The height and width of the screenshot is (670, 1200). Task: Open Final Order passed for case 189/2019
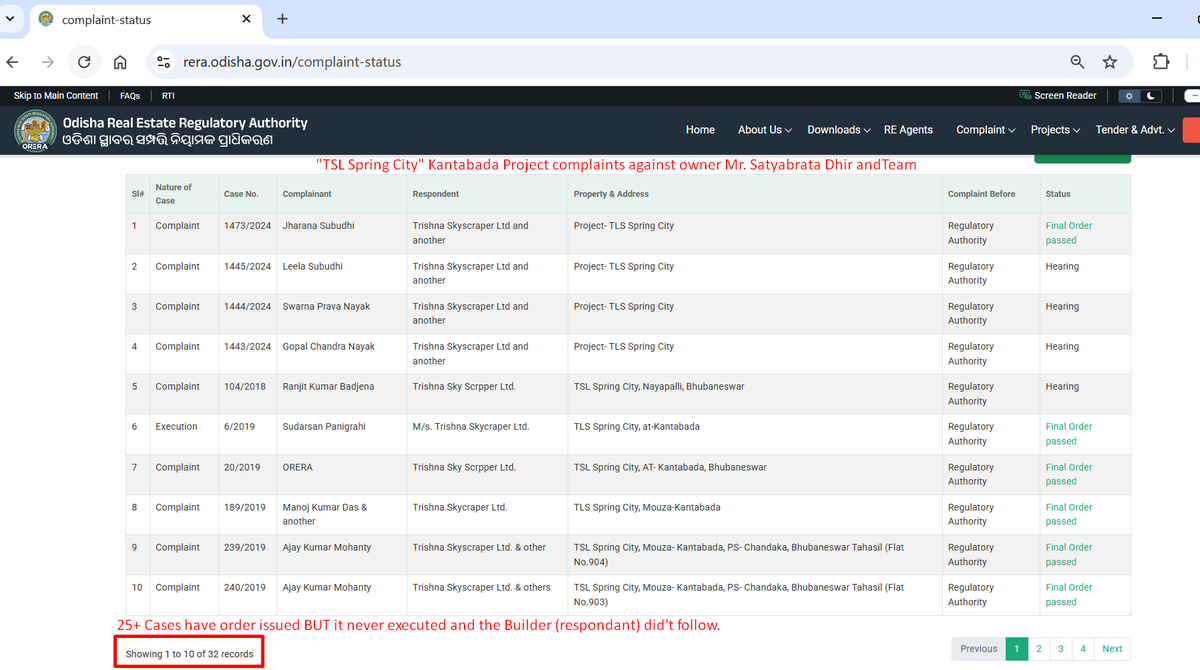(1069, 514)
